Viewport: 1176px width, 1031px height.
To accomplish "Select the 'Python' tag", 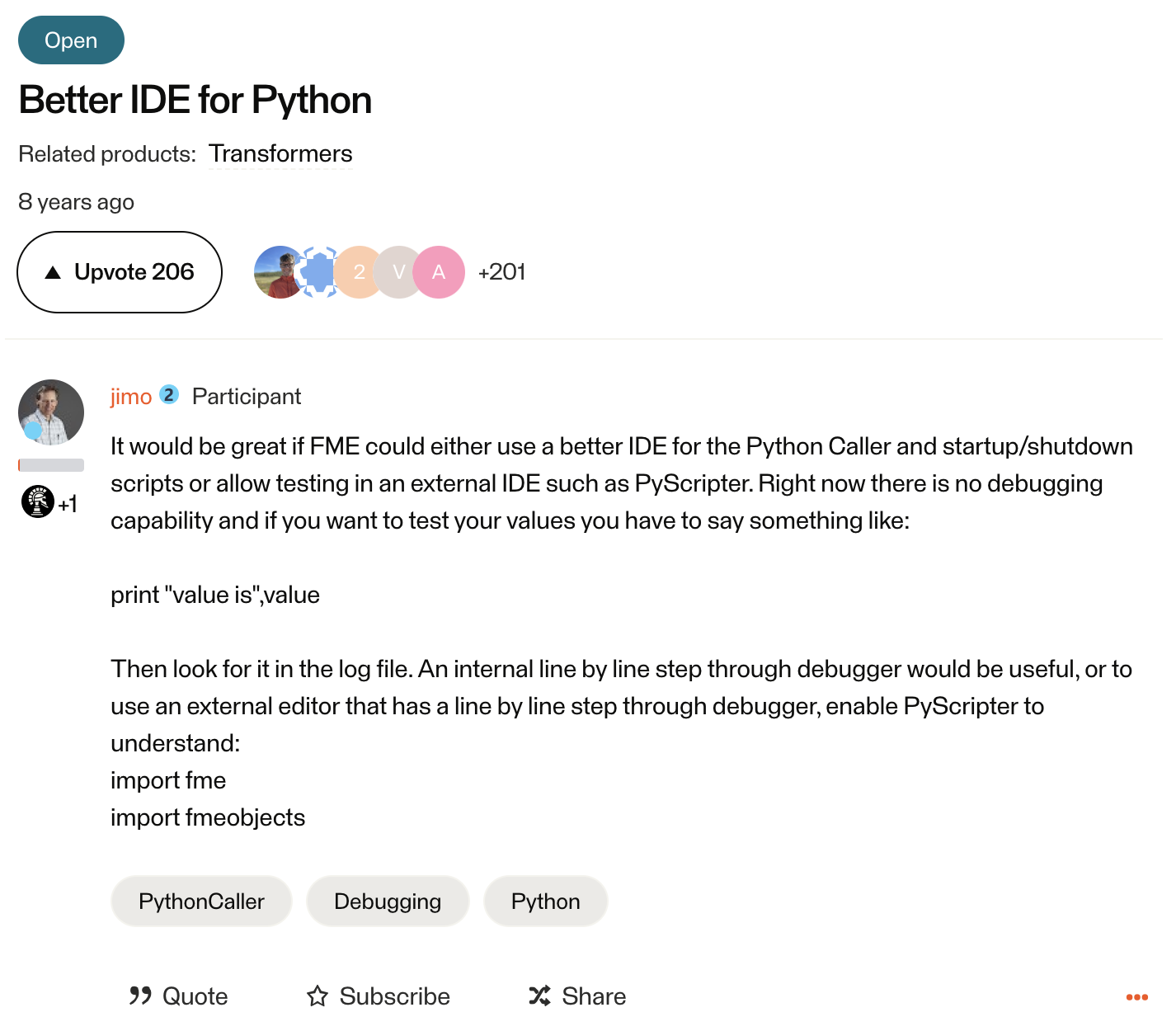I will click(x=545, y=901).
